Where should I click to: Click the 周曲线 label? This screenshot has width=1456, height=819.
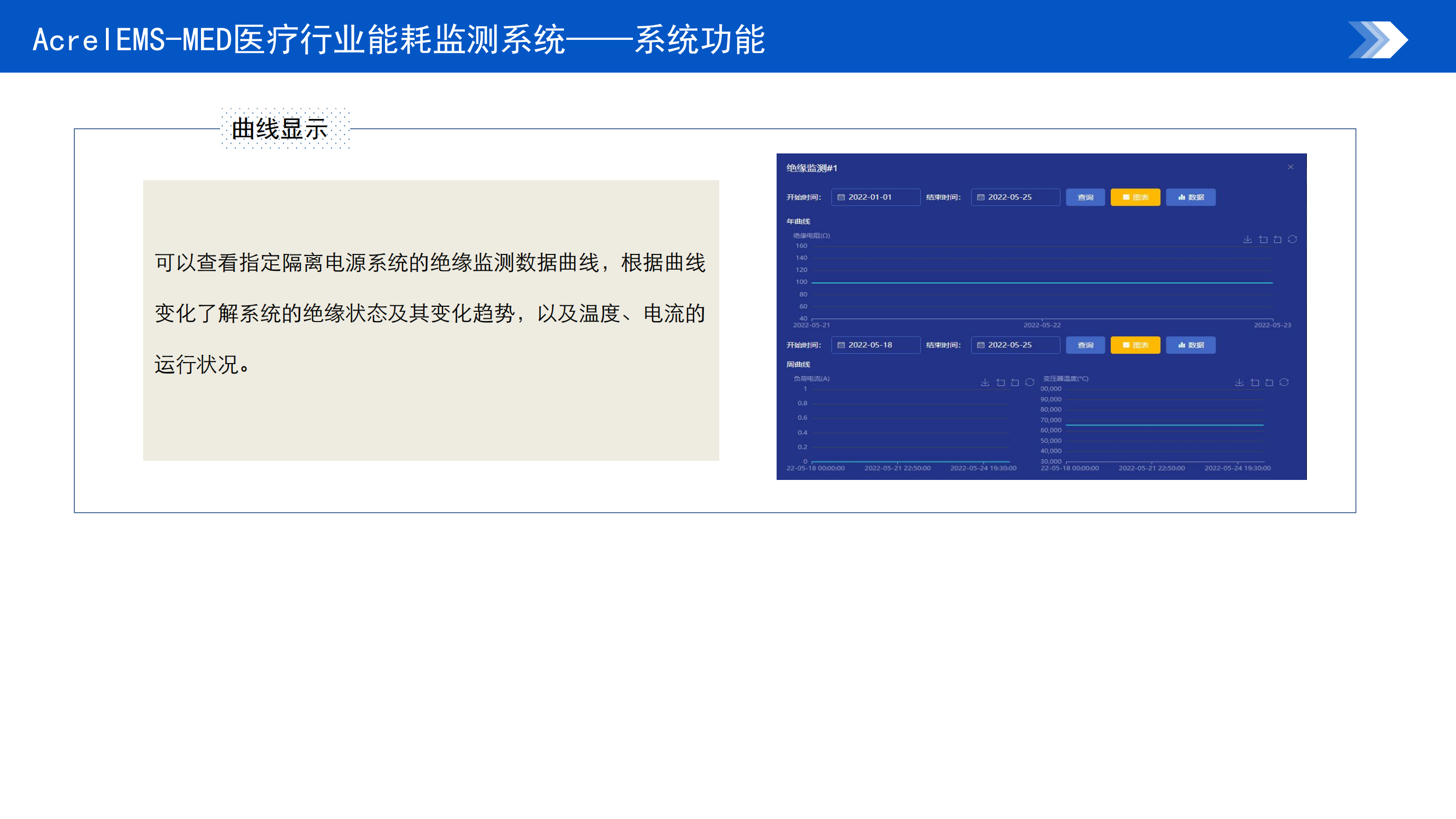tap(798, 365)
